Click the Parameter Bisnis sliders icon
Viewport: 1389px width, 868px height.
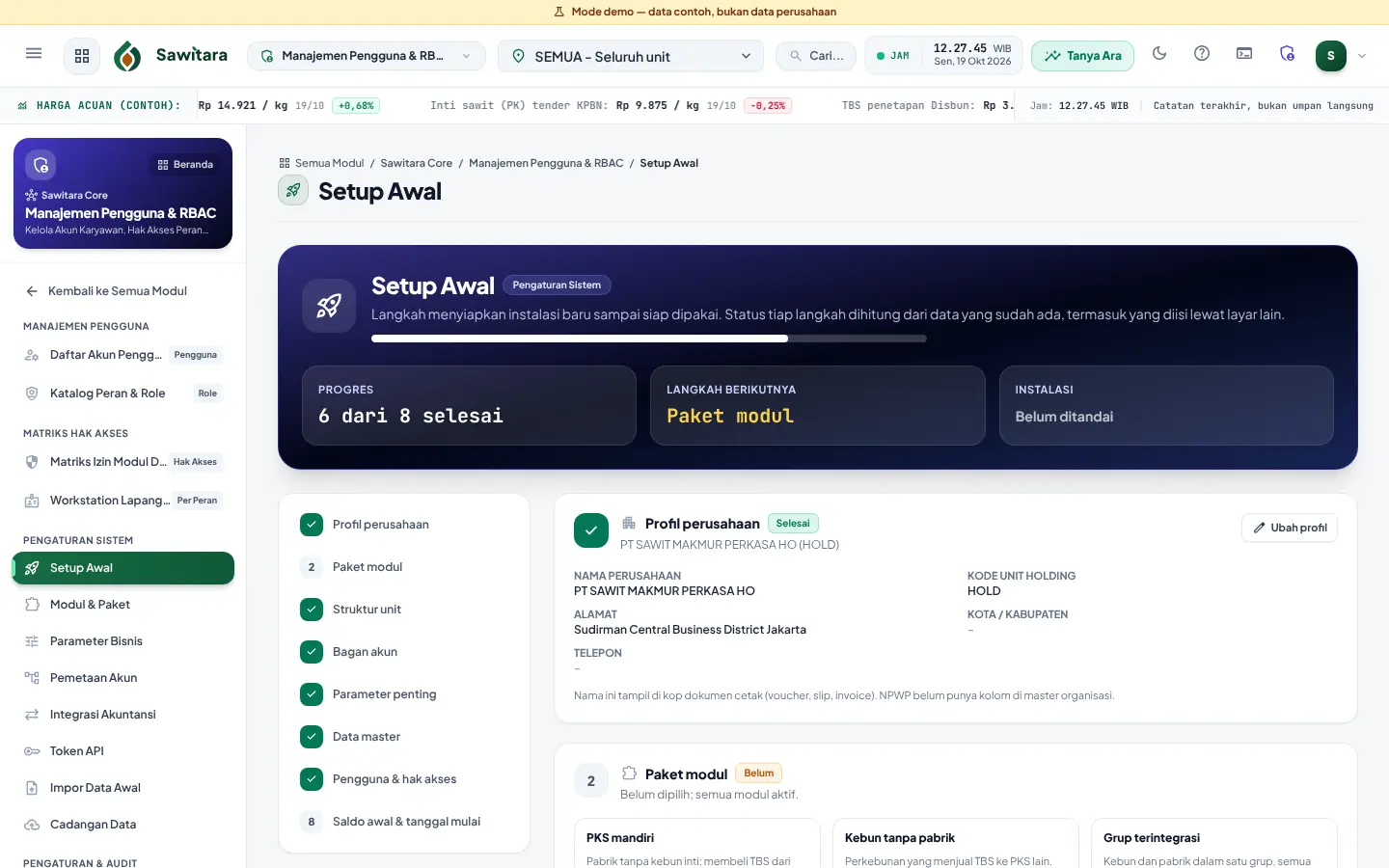point(32,641)
